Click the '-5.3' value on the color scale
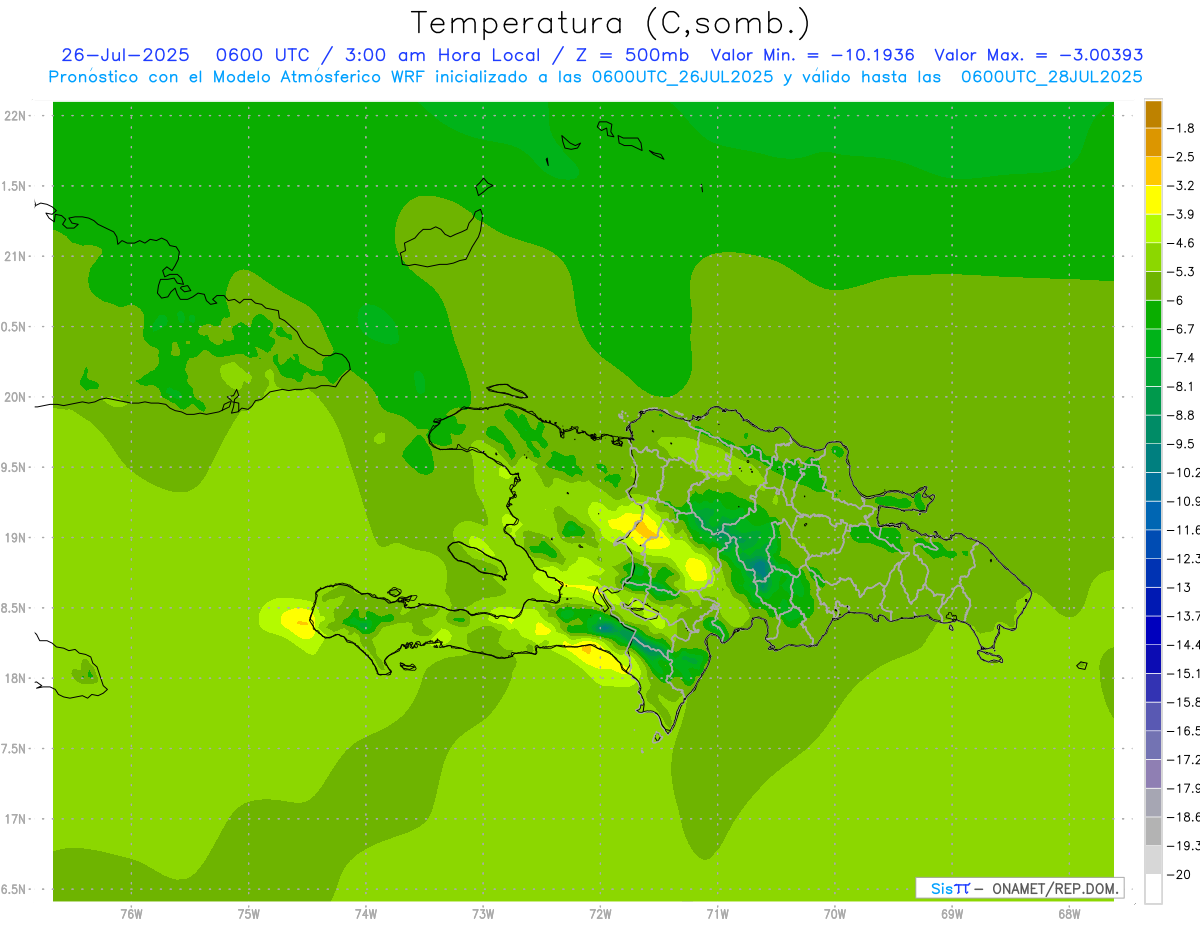1200x927 pixels. (1181, 271)
